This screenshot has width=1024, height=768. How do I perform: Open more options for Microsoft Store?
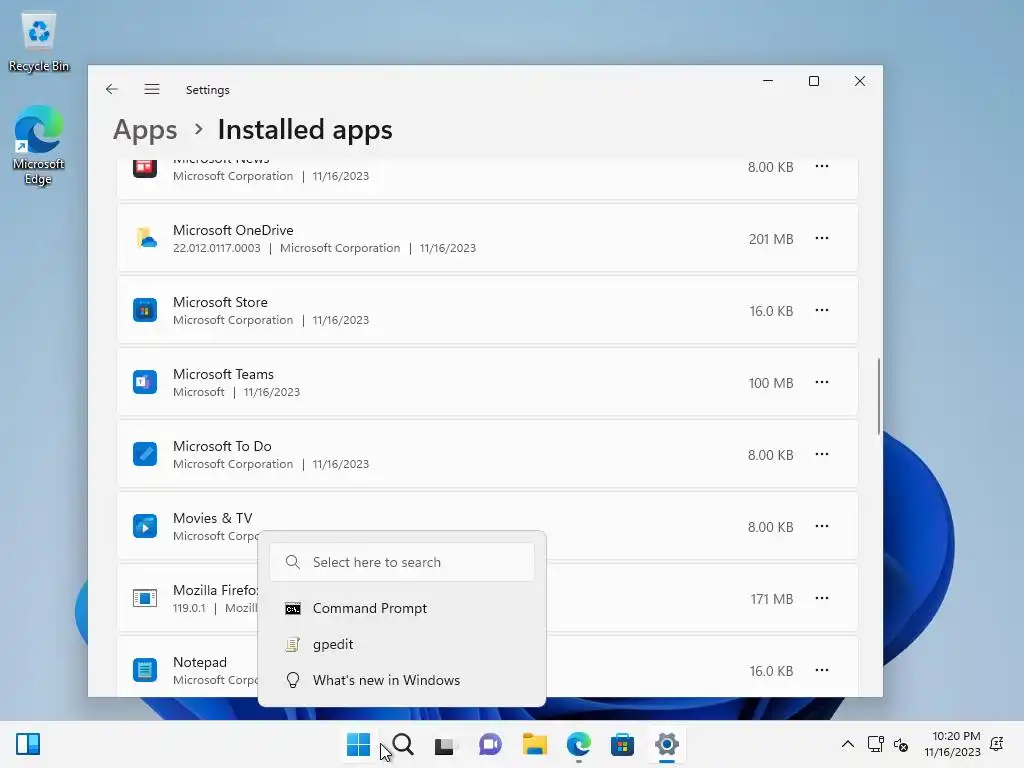[x=822, y=310]
